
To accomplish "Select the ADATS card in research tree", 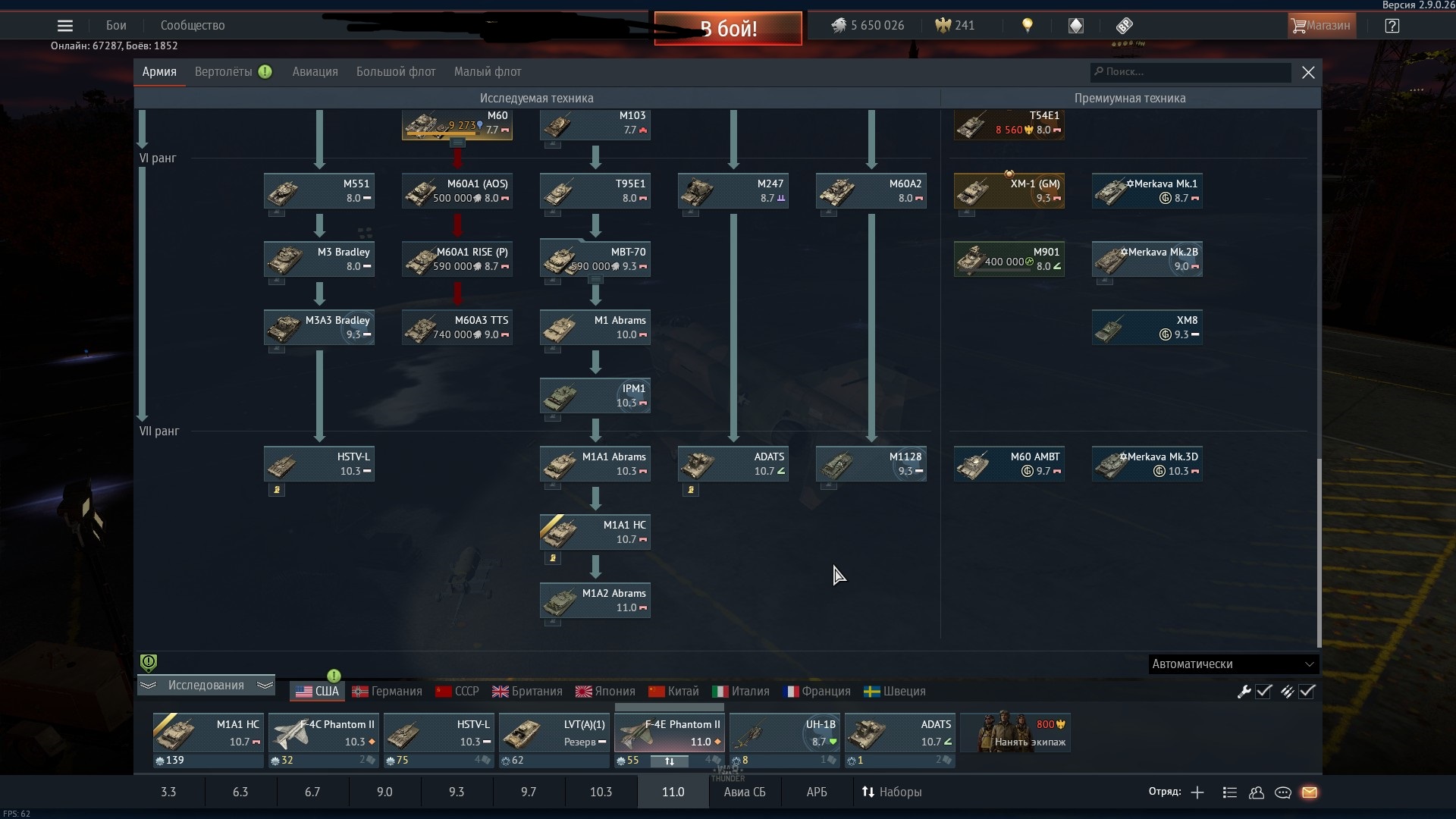I will pyautogui.click(x=733, y=464).
